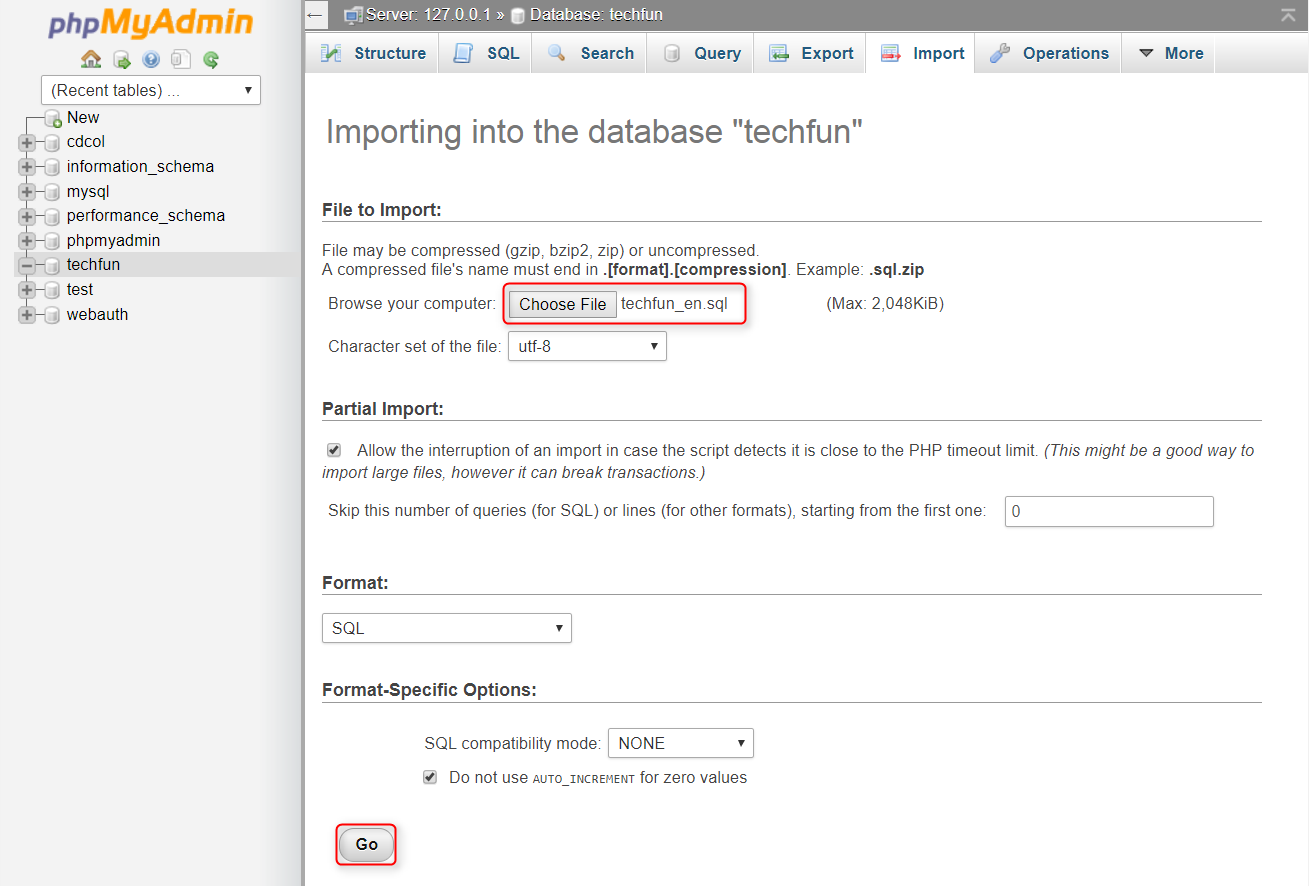Expand the webauth database node
This screenshot has width=1309, height=886.
(x=27, y=315)
